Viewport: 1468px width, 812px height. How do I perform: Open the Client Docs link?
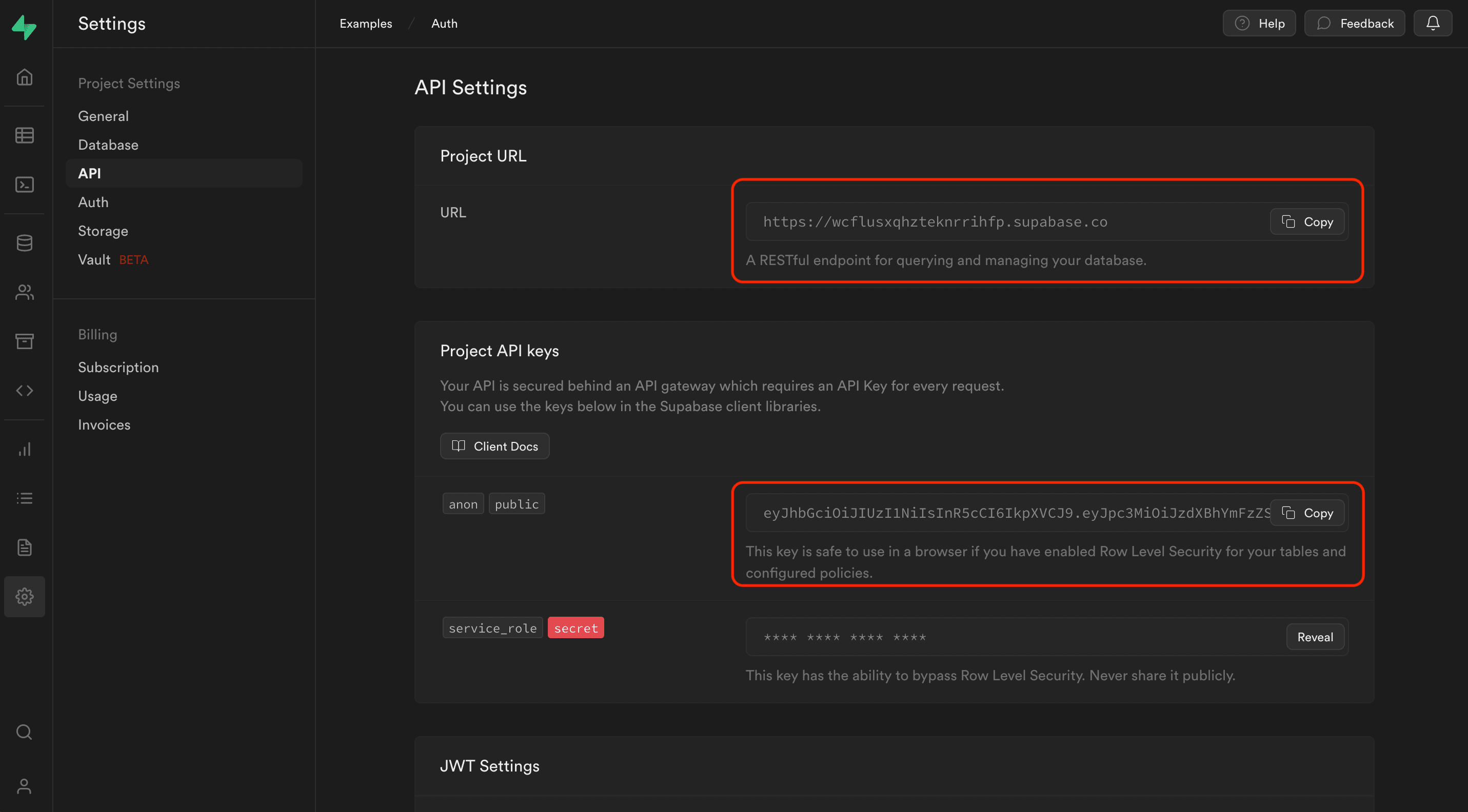coord(494,446)
